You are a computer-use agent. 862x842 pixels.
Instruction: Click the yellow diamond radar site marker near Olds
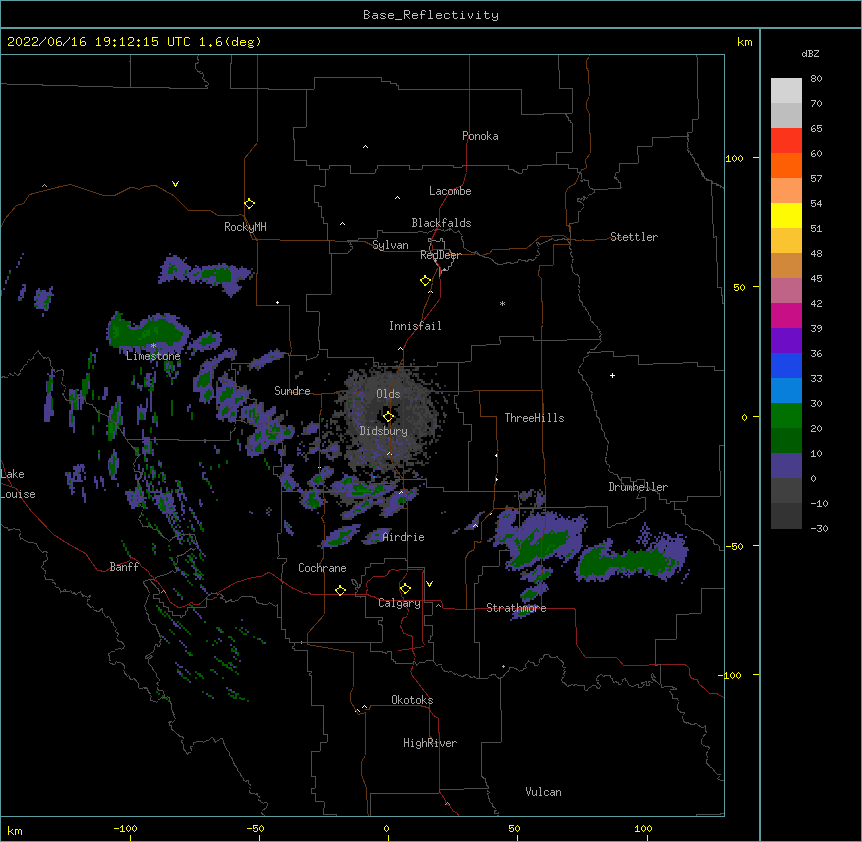[388, 416]
